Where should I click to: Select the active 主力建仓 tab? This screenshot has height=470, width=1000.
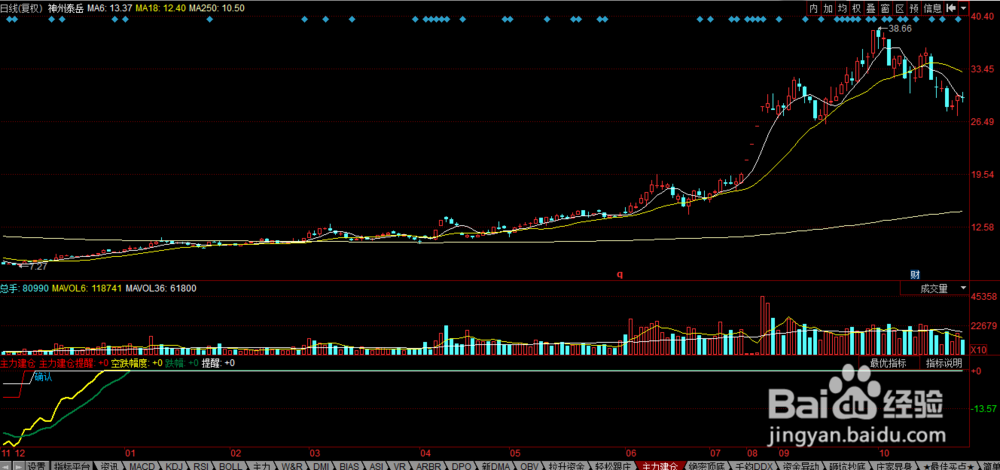click(x=660, y=466)
